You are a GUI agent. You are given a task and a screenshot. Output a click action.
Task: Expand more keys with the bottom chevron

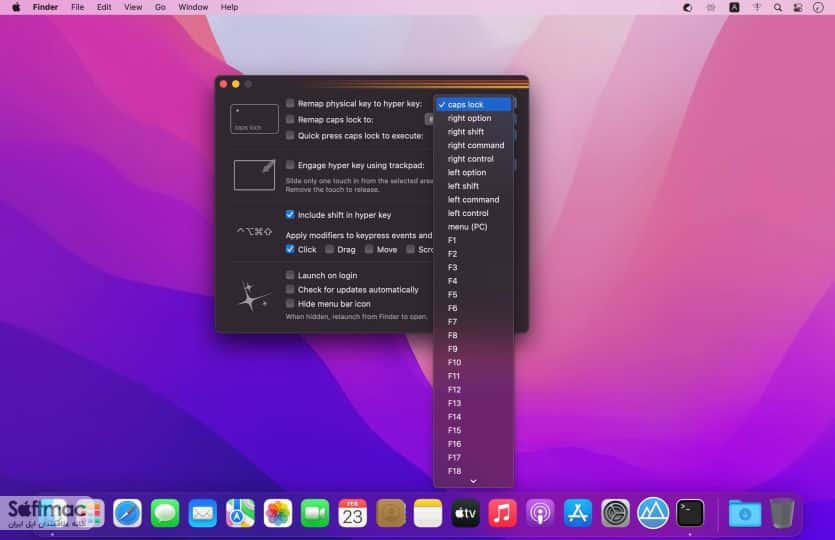point(473,481)
